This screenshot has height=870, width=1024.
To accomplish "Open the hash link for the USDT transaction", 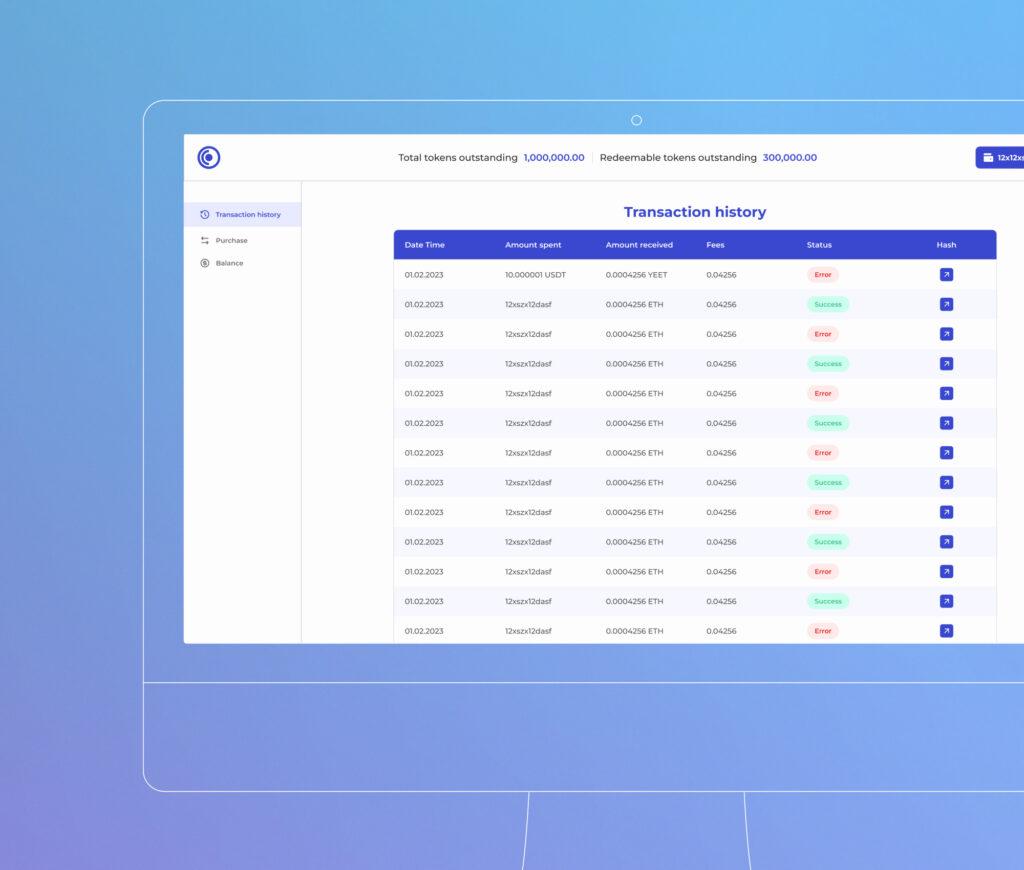I will (946, 274).
